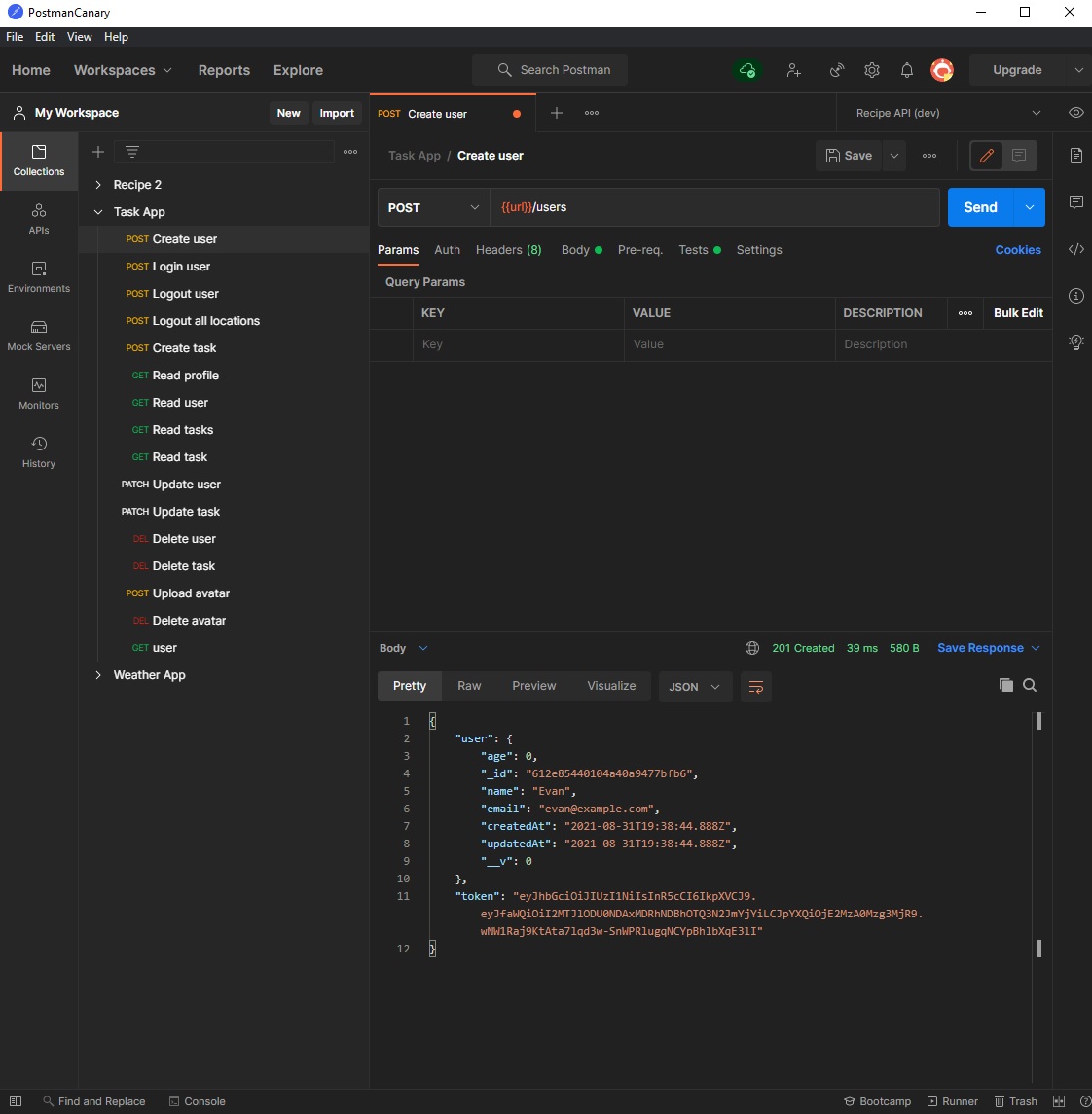This screenshot has width=1092, height=1114.
Task: Open the Cookies link
Action: (1017, 250)
